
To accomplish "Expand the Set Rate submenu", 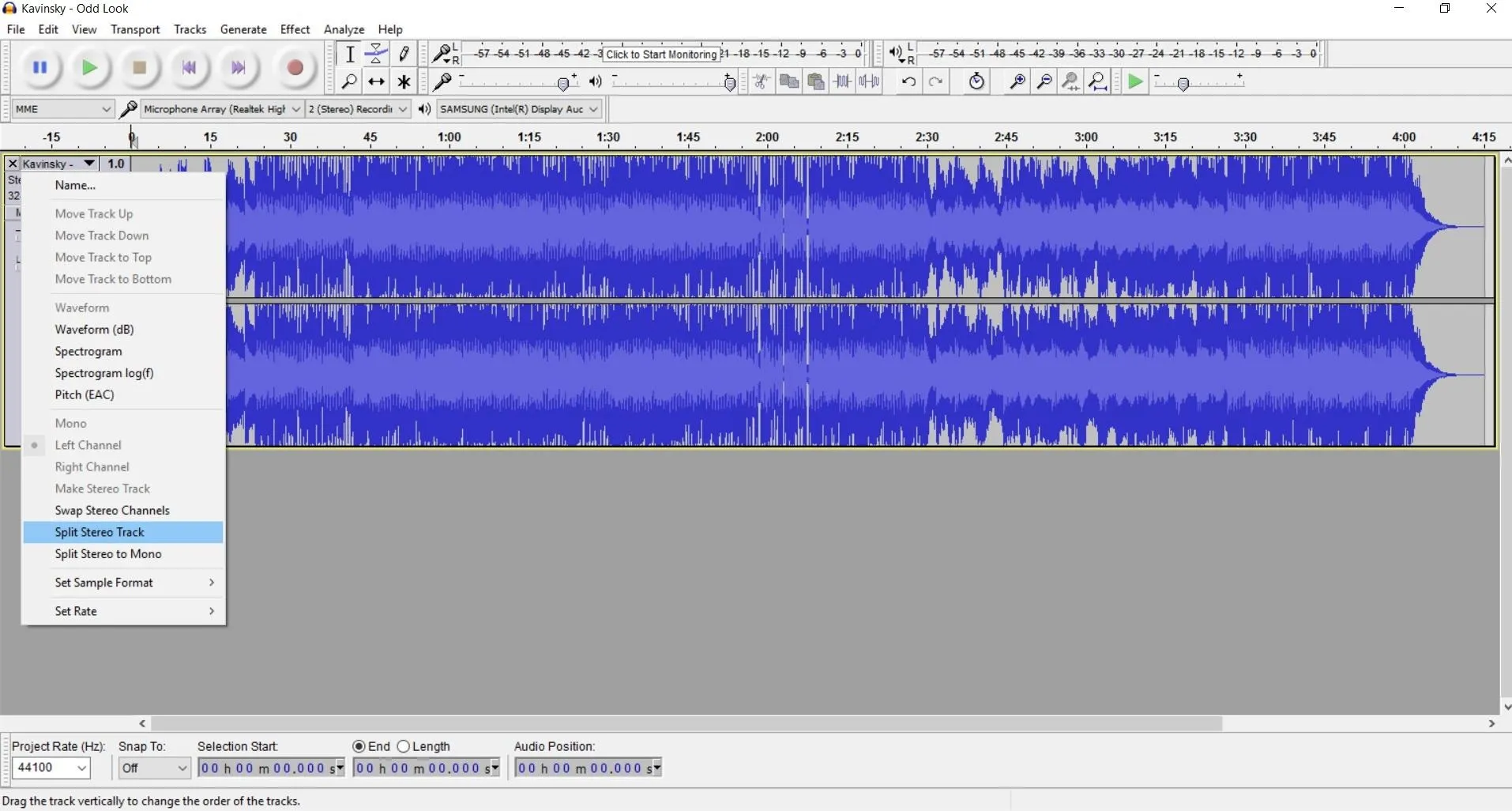I will coord(124,611).
